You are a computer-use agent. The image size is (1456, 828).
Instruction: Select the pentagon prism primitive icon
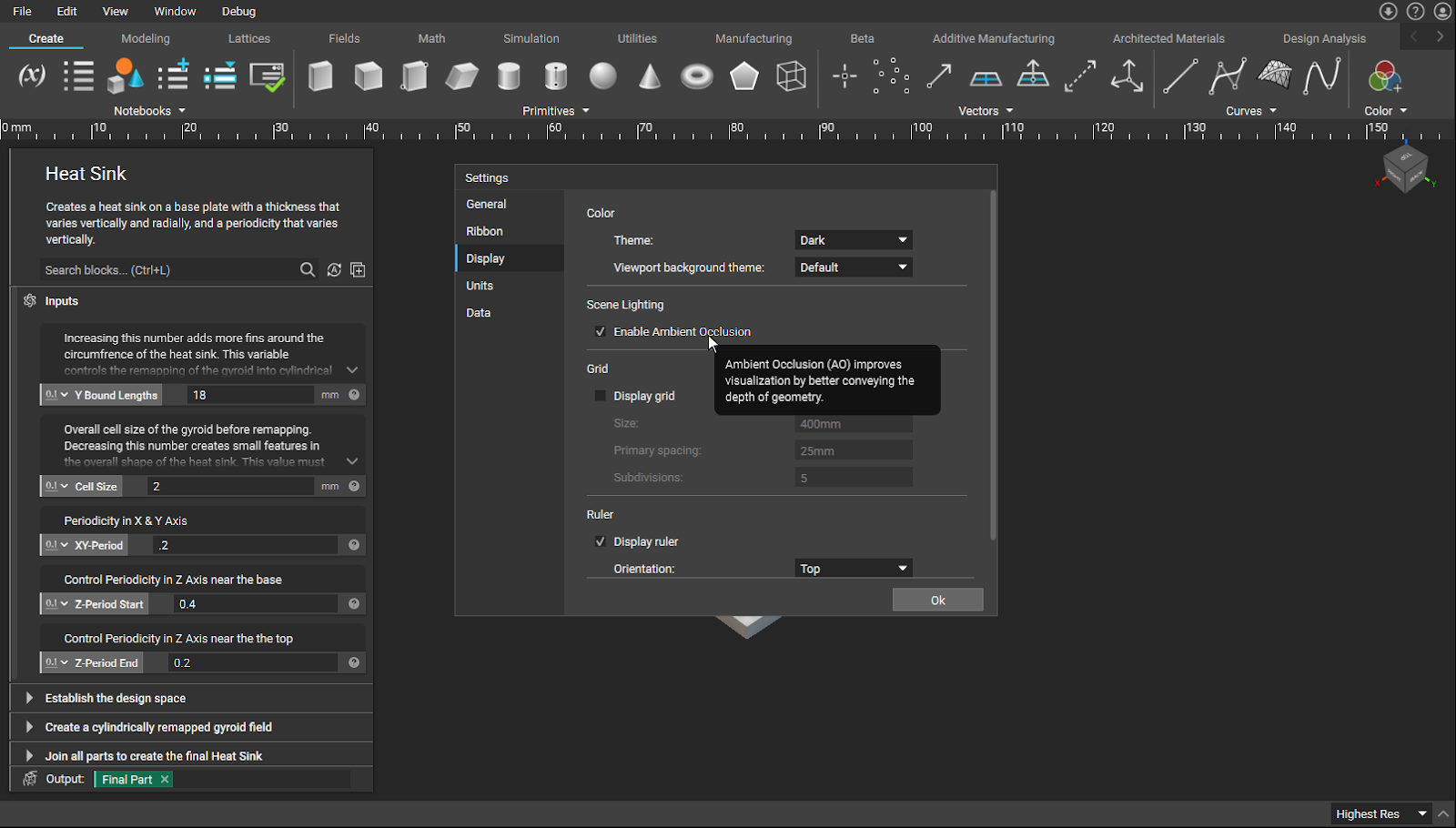(x=744, y=76)
